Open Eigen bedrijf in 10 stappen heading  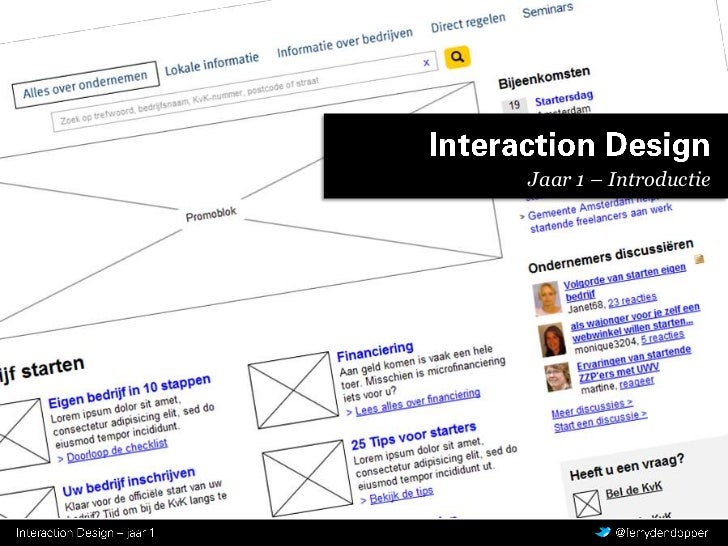pos(130,391)
